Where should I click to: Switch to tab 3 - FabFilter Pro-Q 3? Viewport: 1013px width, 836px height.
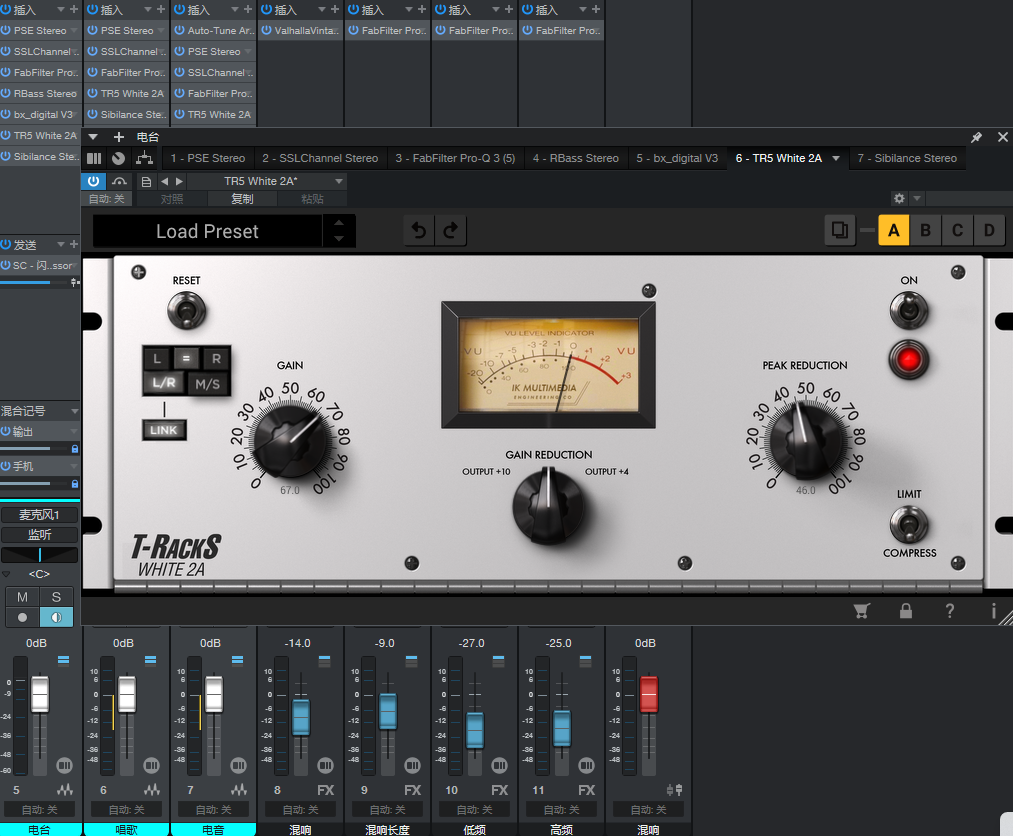pos(455,158)
